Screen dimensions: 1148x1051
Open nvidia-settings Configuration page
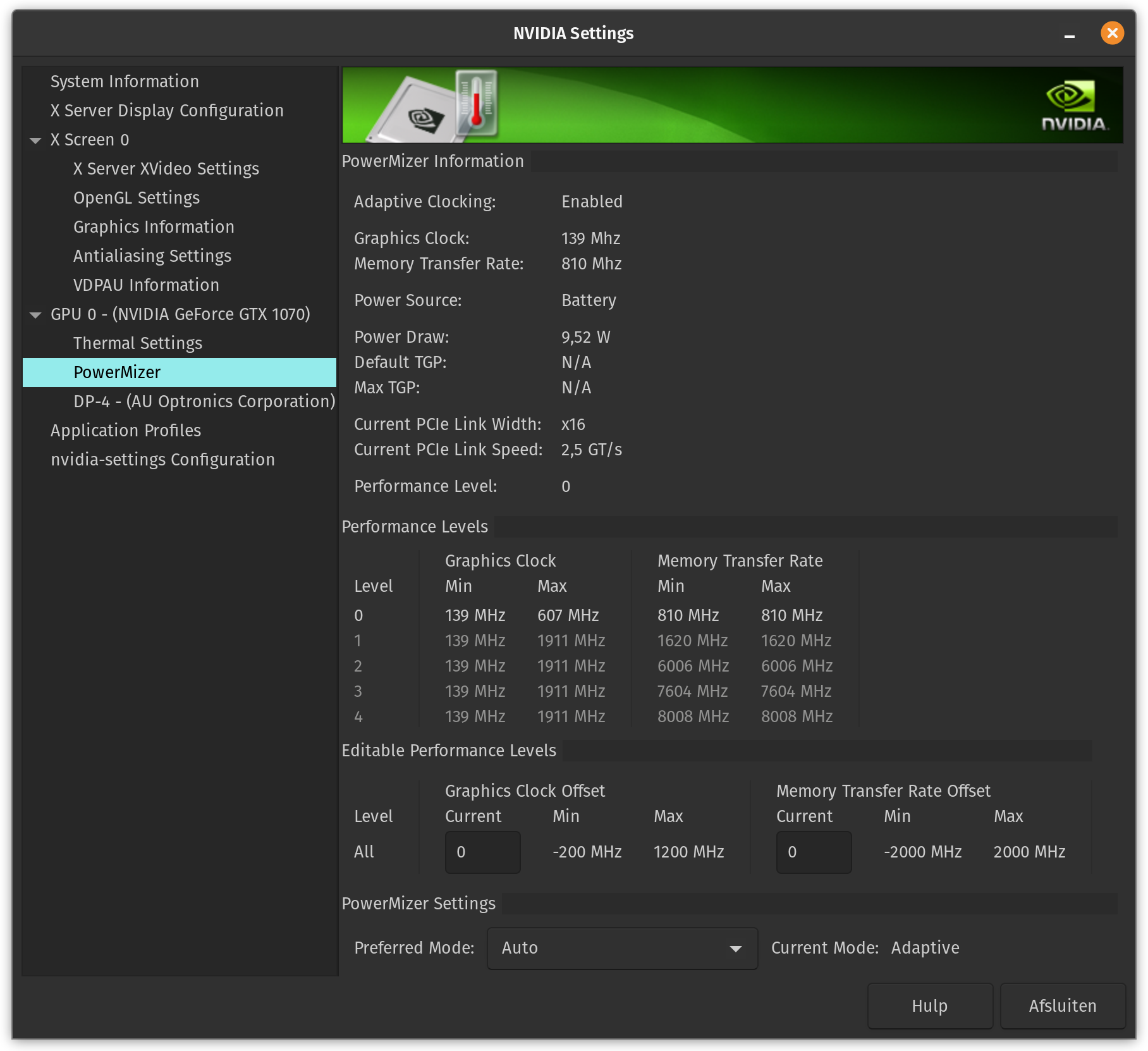point(162,460)
